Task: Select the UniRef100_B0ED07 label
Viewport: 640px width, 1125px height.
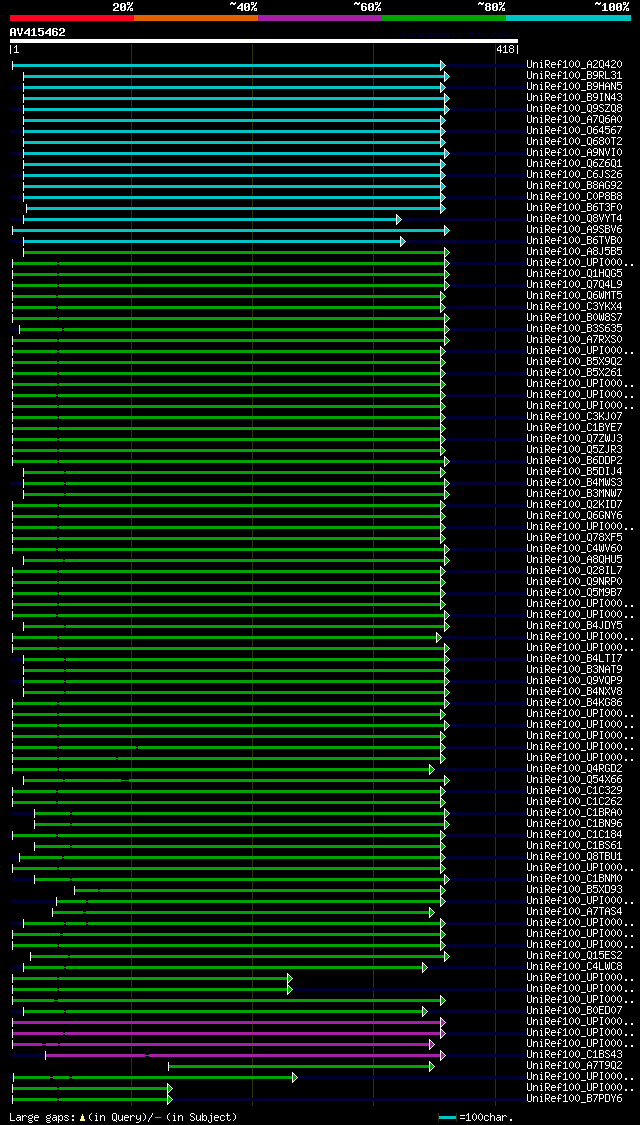Action: click(574, 1010)
